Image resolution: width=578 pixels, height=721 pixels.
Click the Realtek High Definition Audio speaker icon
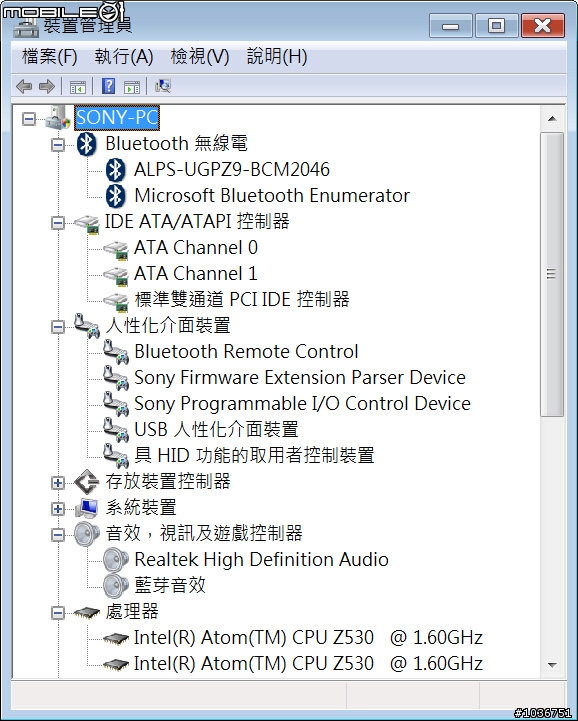[x=115, y=560]
